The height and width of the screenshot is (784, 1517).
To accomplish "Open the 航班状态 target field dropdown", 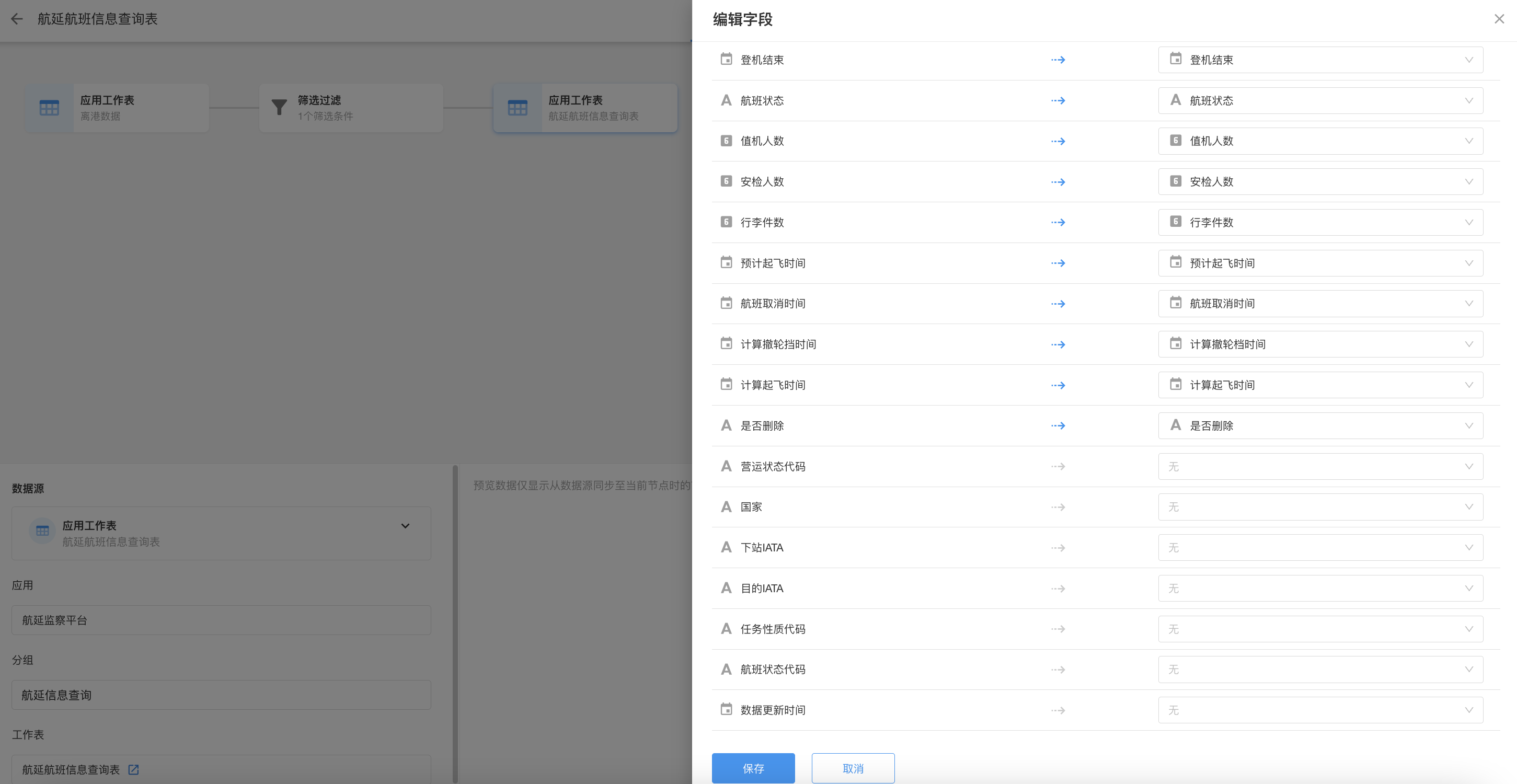I will 1320,100.
